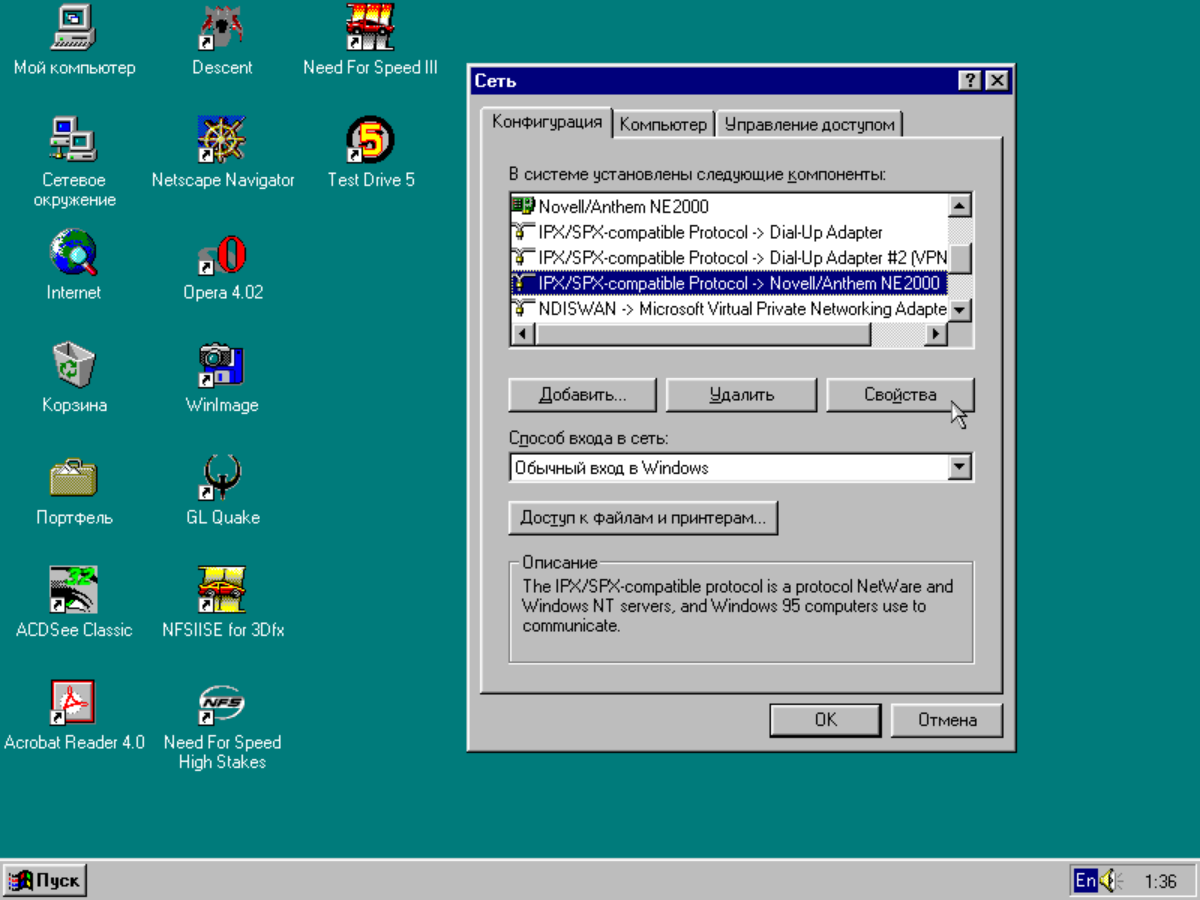The height and width of the screenshot is (900, 1200).
Task: Click the volume speaker icon in tray
Action: tap(1112, 881)
